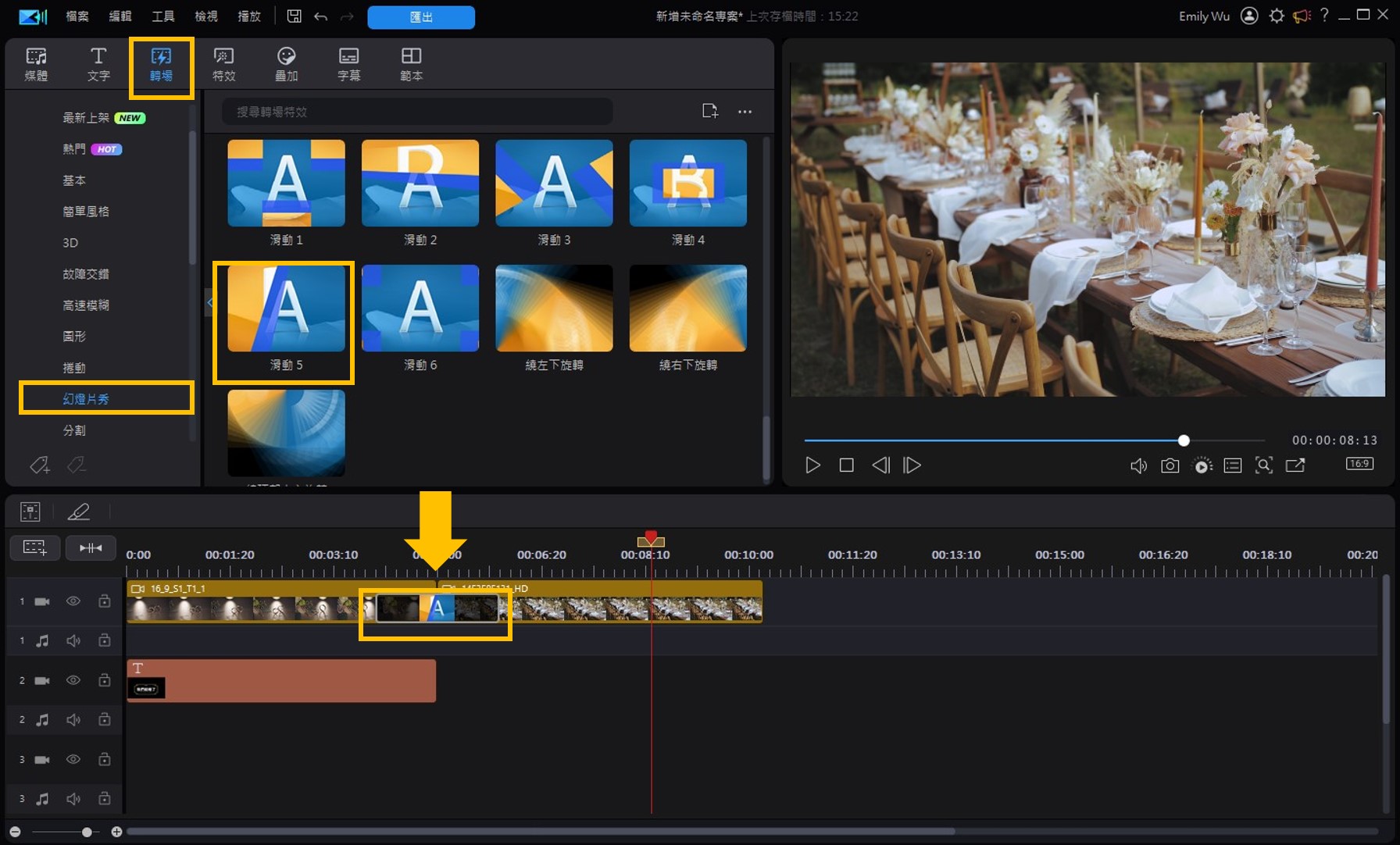This screenshot has height=845, width=1400.
Task: Click the fit timeline view button
Action: pyautogui.click(x=91, y=547)
